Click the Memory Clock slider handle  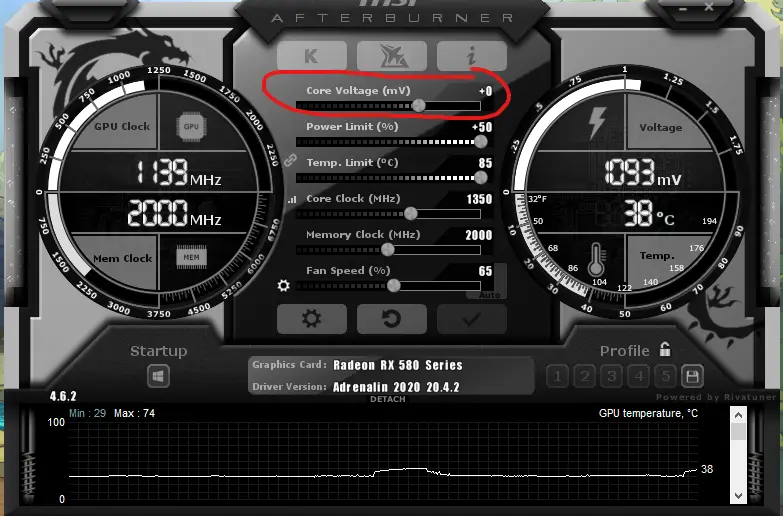coord(388,249)
